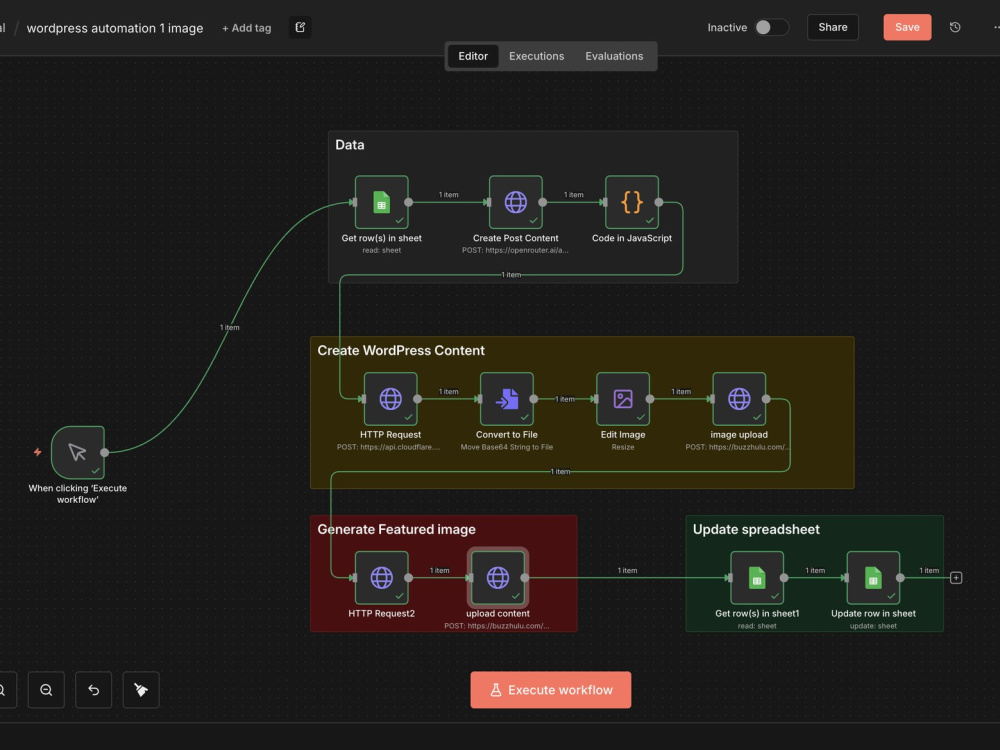Image resolution: width=1000 pixels, height=750 pixels.
Task: Add a node after Update row in sheet
Action: 955,578
